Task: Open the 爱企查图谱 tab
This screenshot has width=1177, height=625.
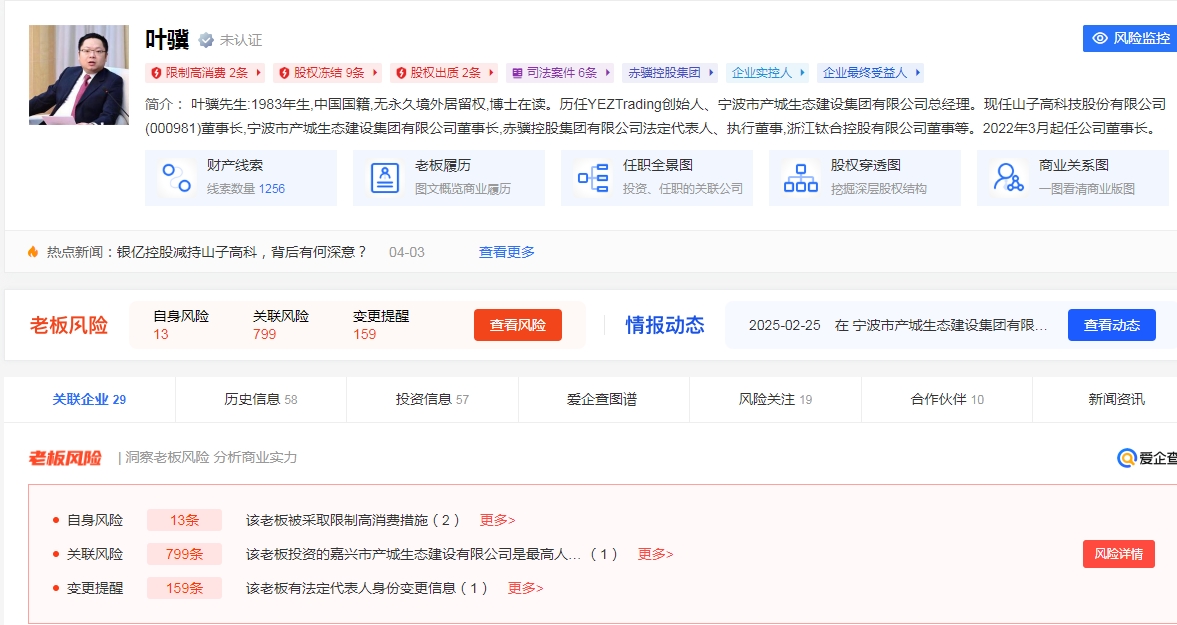Action: [x=604, y=399]
